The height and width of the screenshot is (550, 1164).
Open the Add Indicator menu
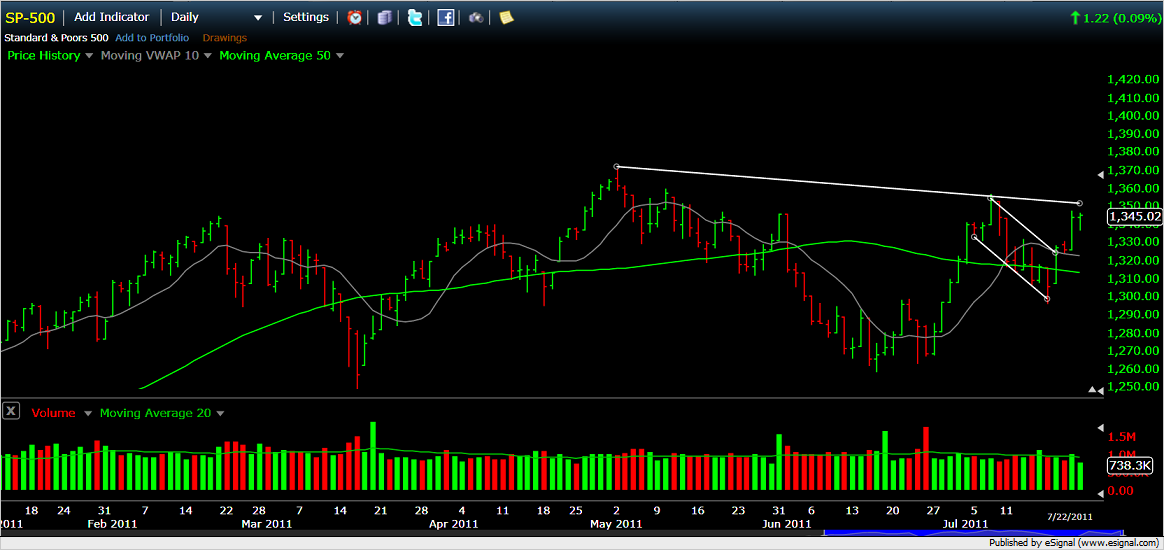pyautogui.click(x=111, y=17)
